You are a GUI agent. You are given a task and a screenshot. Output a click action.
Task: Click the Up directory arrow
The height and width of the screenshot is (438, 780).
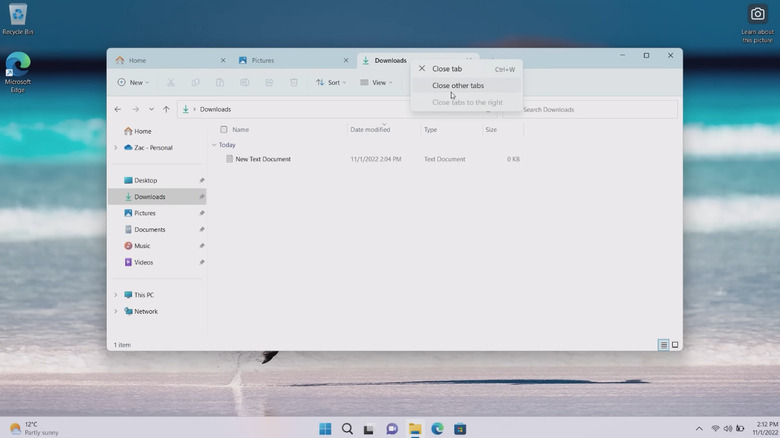166,109
